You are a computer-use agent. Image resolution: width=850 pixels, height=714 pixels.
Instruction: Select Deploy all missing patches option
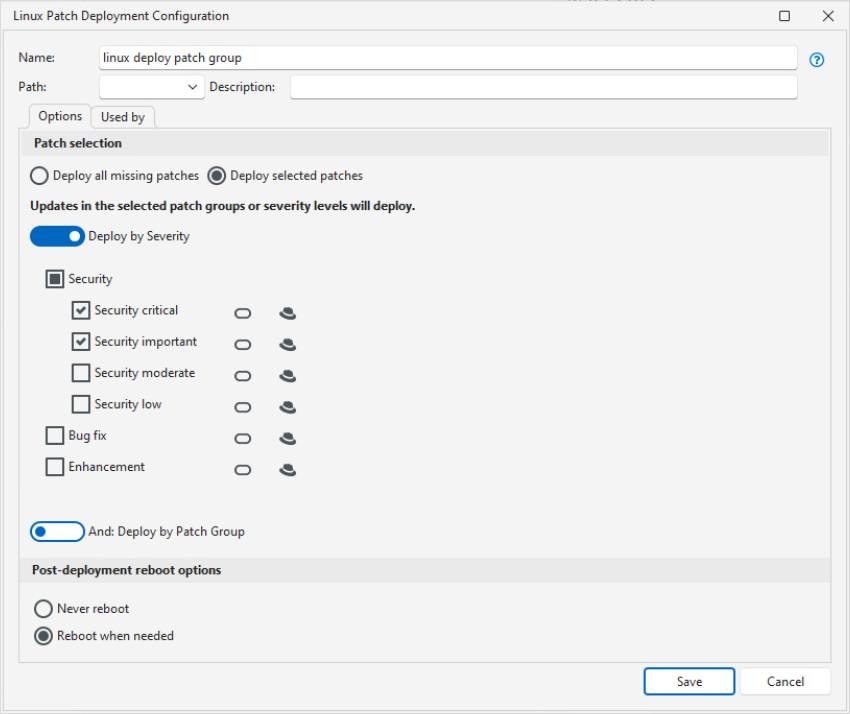click(x=40, y=176)
